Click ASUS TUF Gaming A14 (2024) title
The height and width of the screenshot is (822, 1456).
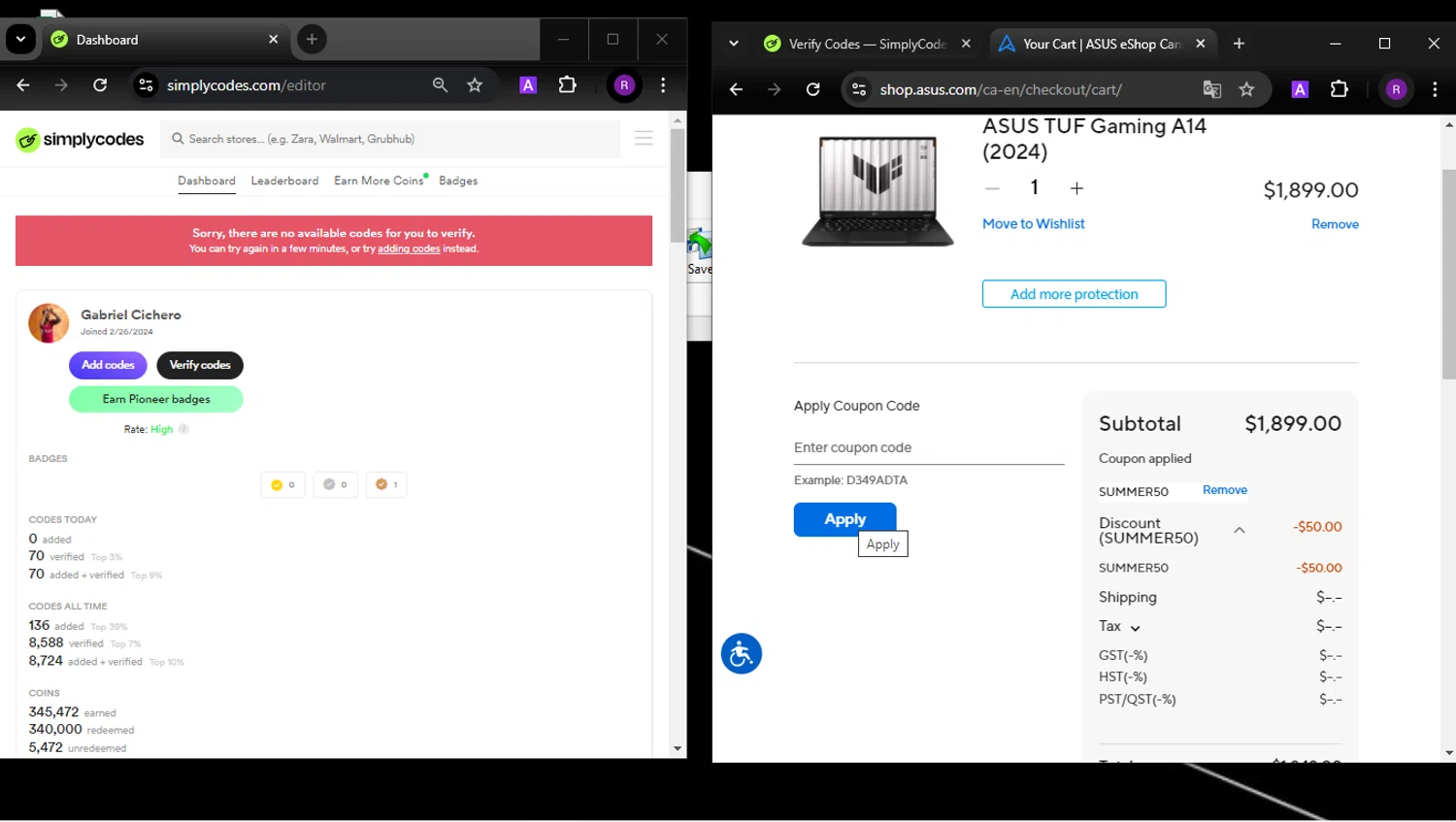pos(1094,139)
